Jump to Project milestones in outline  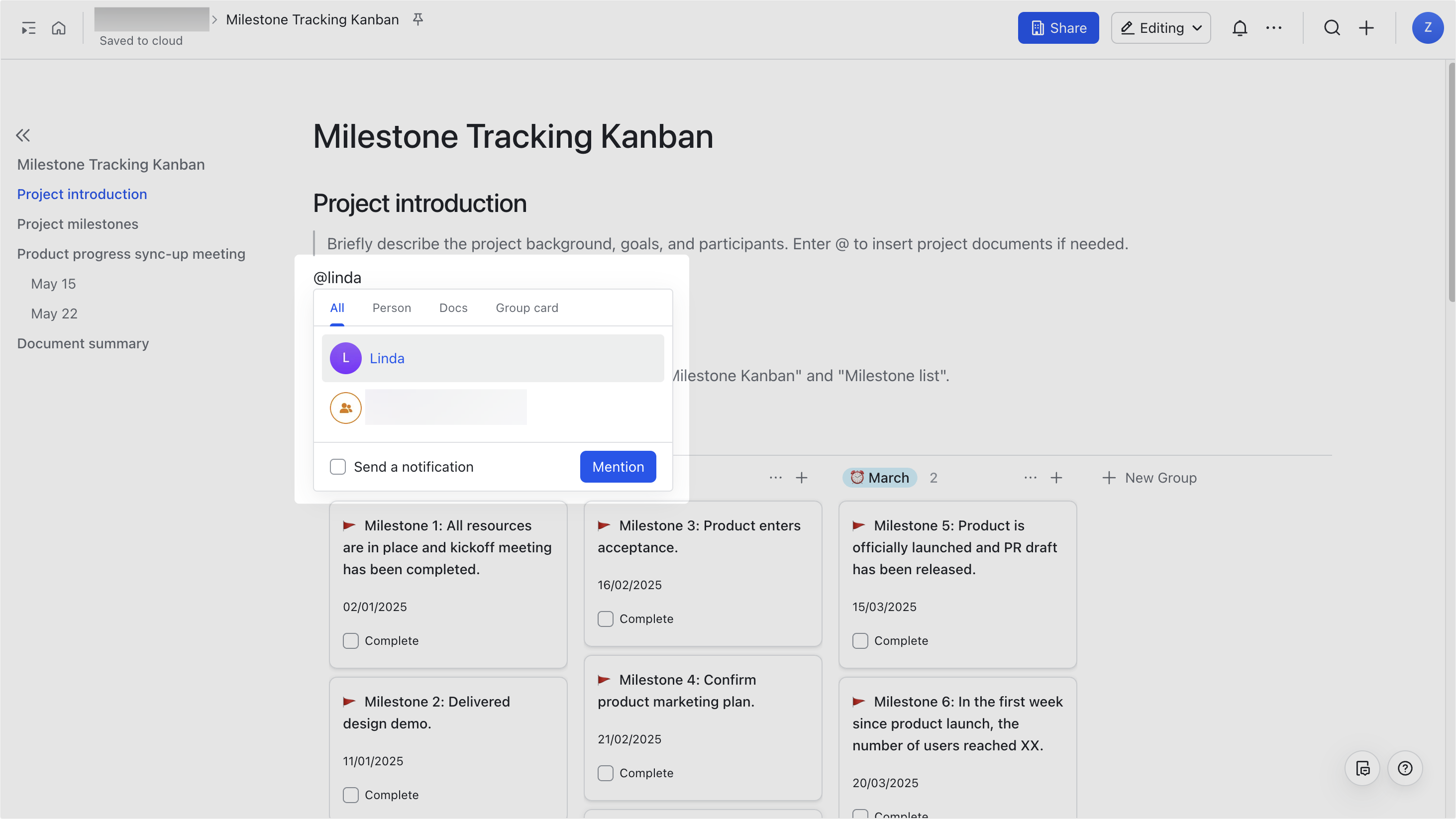[x=78, y=224]
